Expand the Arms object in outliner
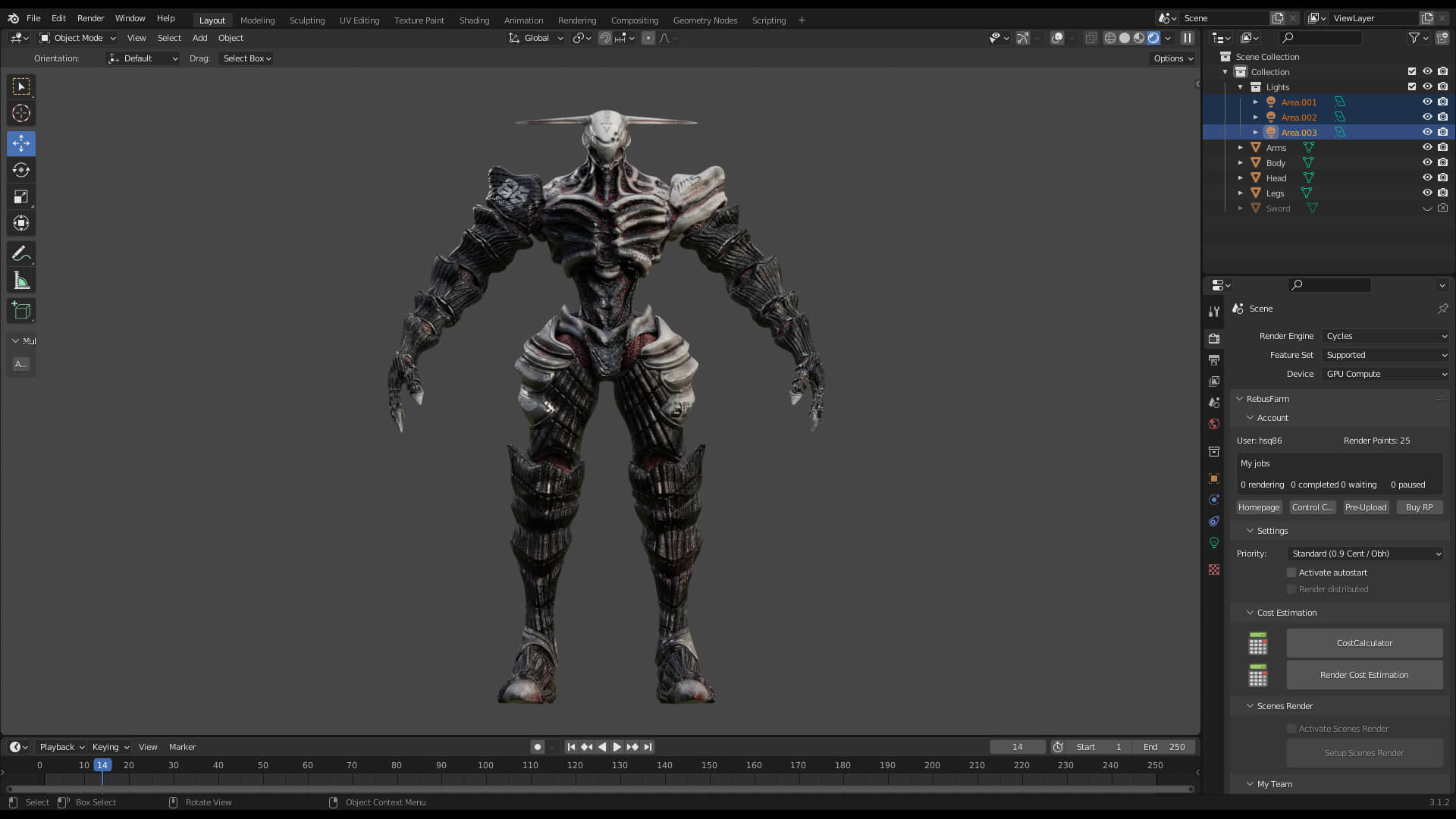This screenshot has width=1456, height=819. click(1241, 147)
